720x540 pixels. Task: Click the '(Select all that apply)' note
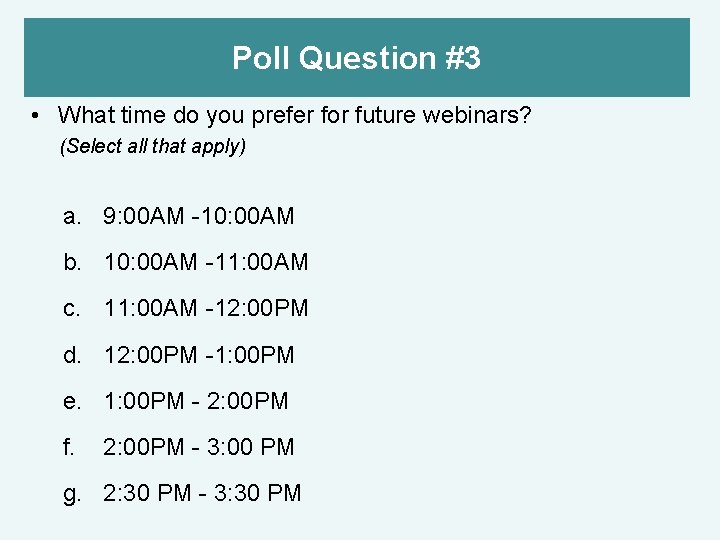click(x=153, y=146)
